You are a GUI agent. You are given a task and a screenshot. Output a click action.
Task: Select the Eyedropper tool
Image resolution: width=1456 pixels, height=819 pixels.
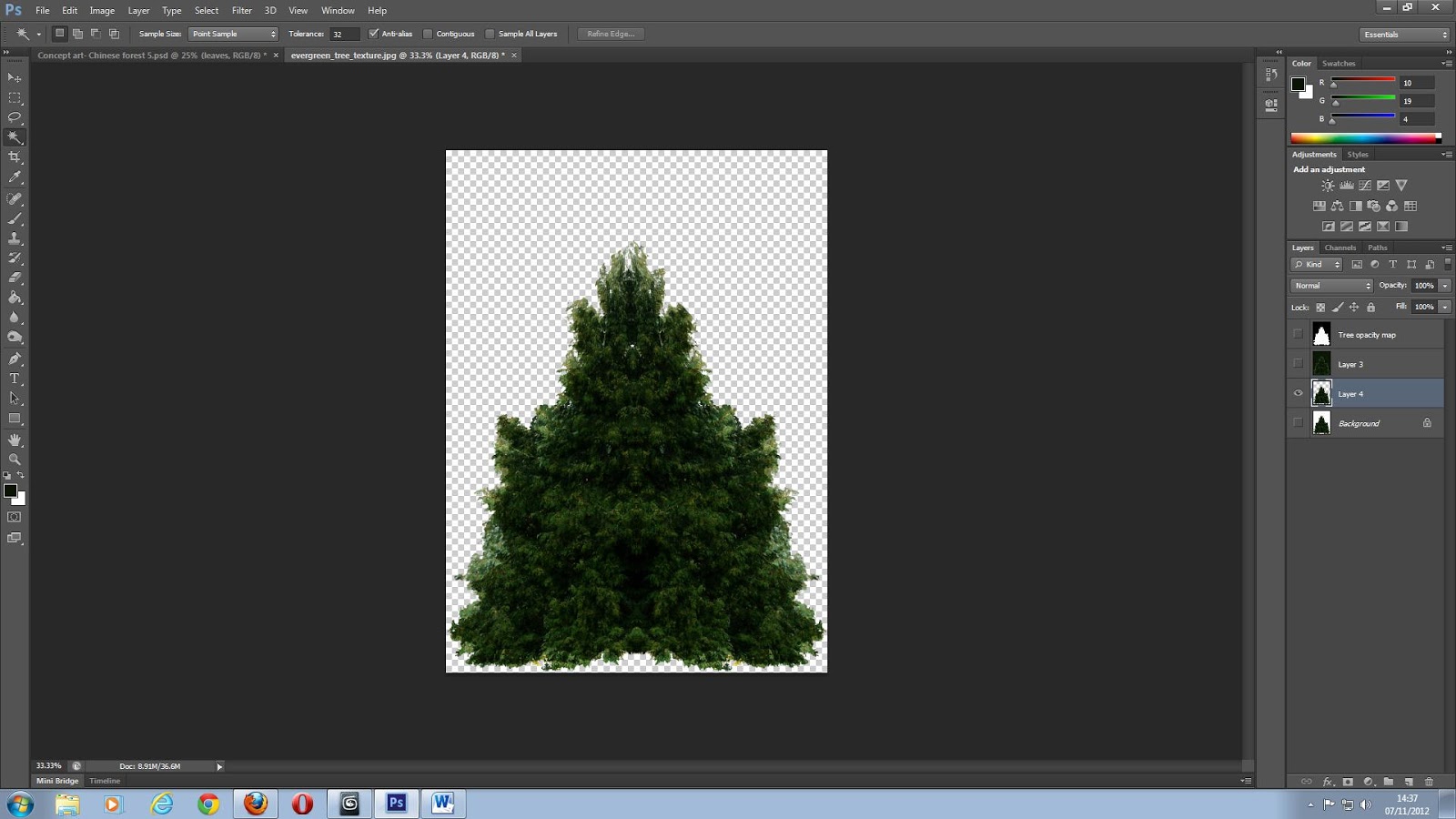pos(15,176)
